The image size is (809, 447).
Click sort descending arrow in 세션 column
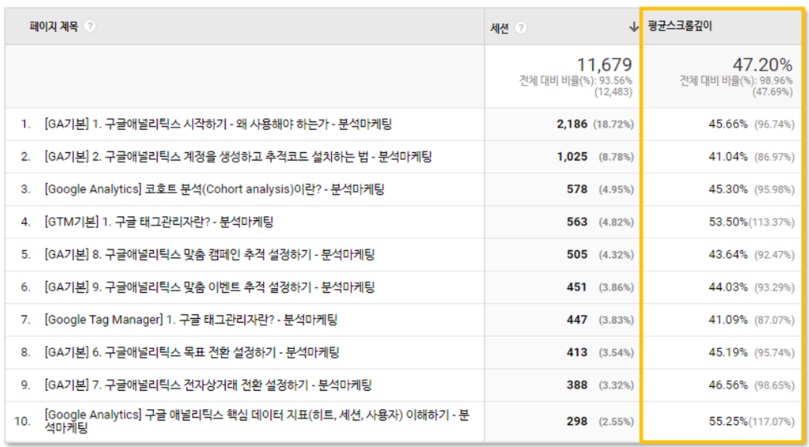click(634, 28)
